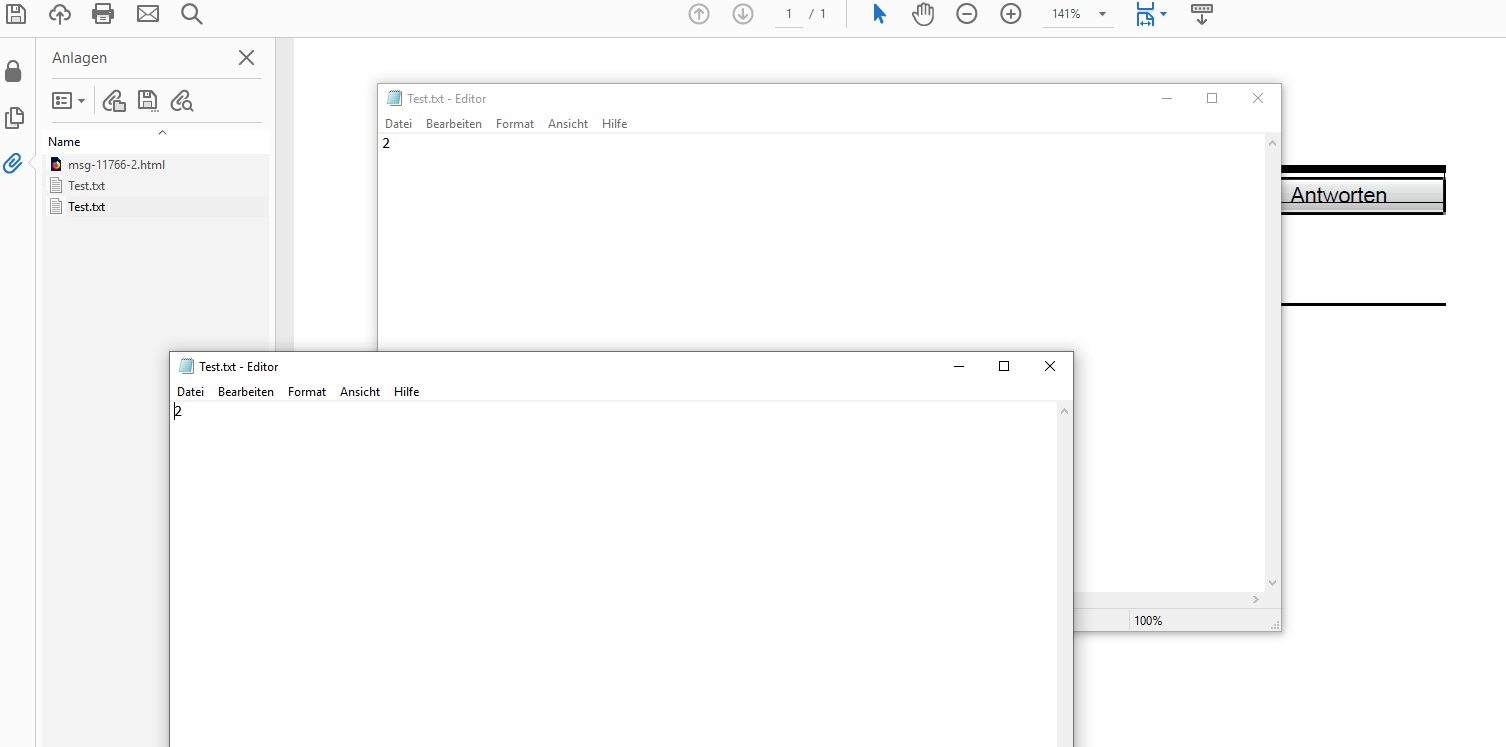Click the page number input field
The height and width of the screenshot is (747, 1506).
789,14
